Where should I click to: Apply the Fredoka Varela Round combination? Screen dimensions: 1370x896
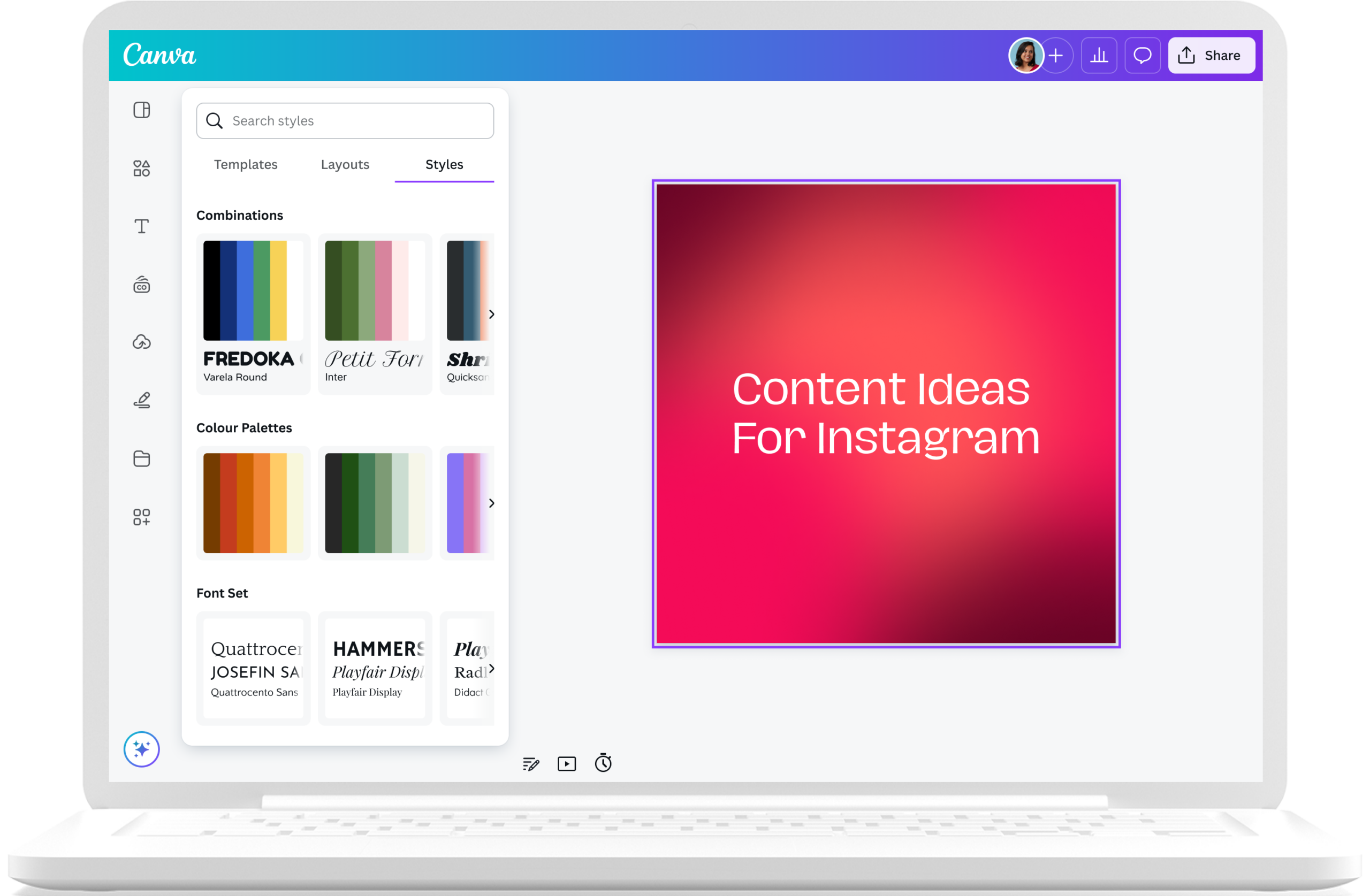coord(253,314)
